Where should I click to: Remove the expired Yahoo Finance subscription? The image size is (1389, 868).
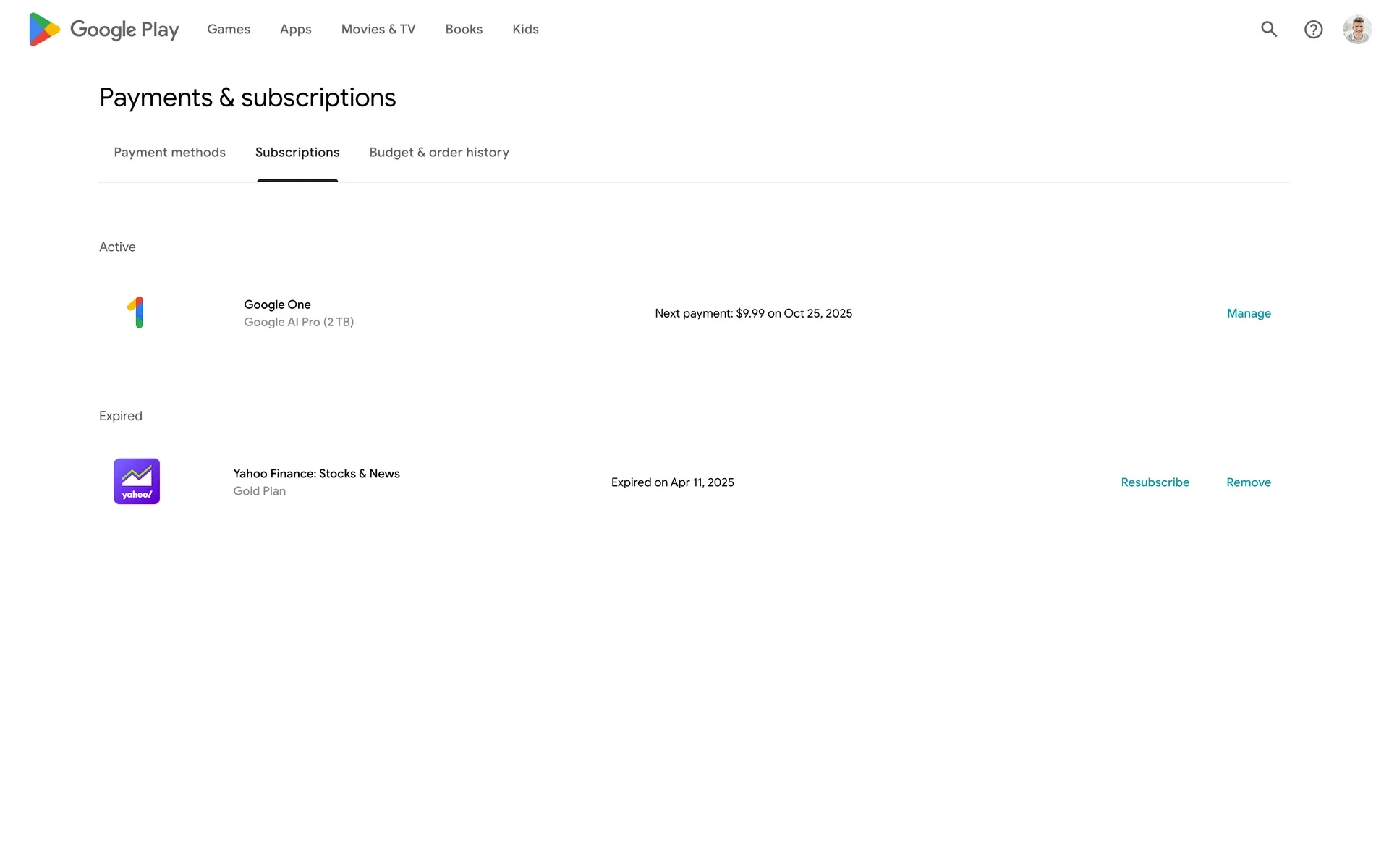coord(1248,482)
